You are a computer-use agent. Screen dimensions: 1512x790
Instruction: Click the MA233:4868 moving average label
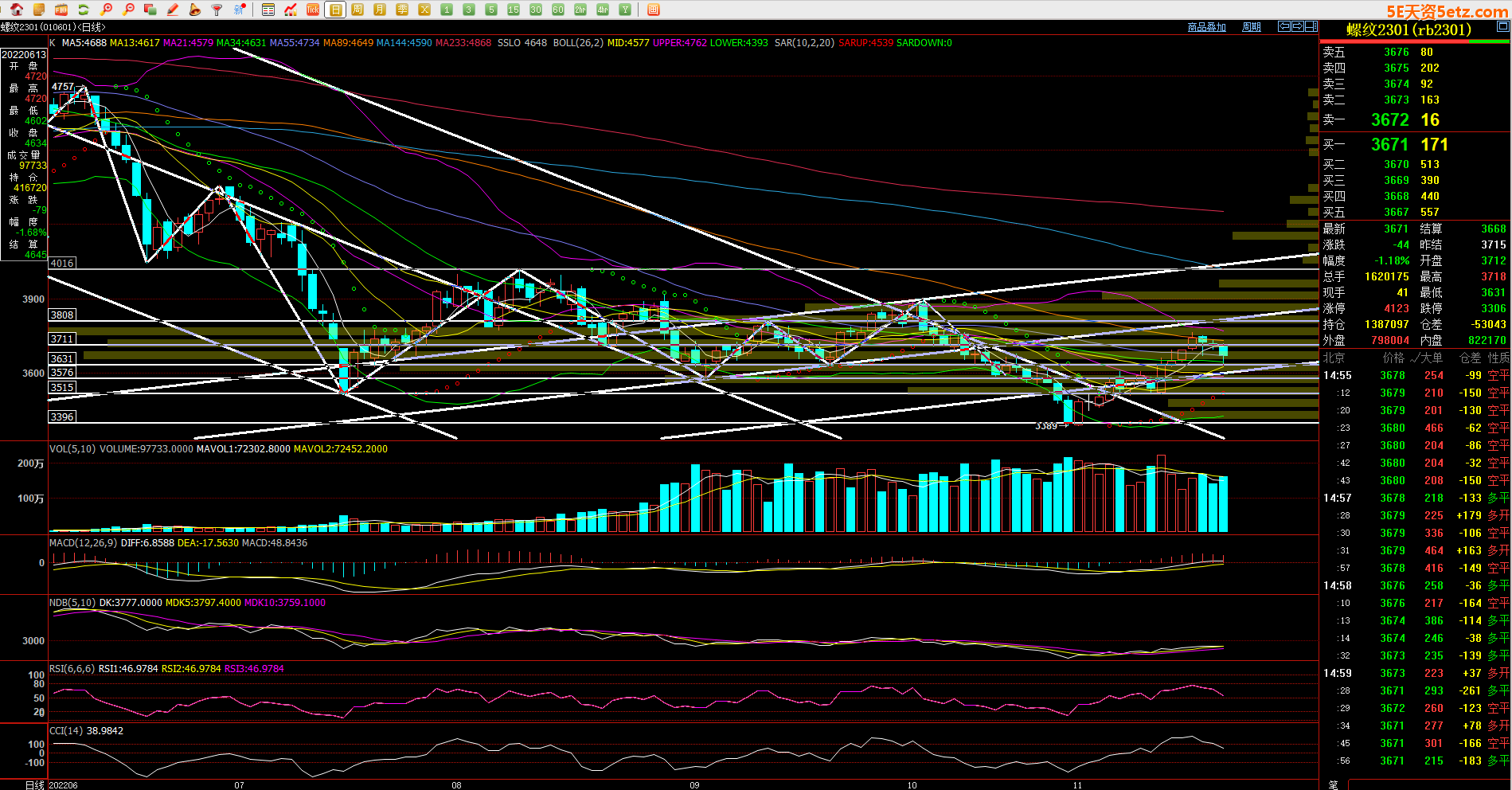click(463, 43)
